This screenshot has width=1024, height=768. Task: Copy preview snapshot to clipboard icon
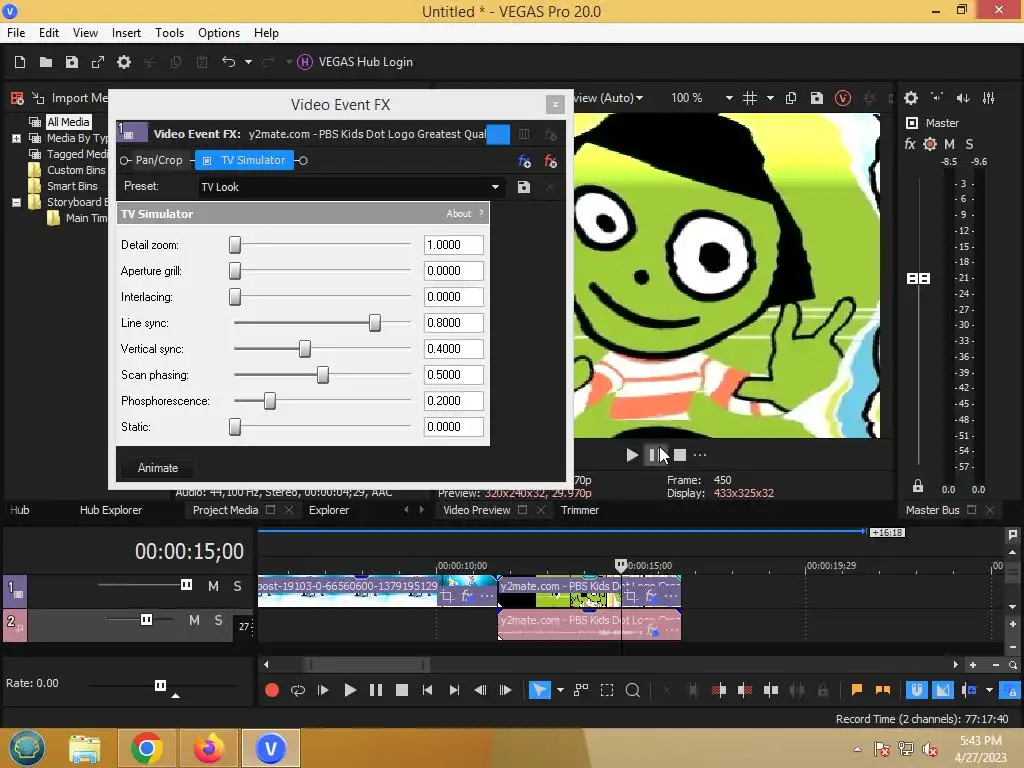click(791, 98)
